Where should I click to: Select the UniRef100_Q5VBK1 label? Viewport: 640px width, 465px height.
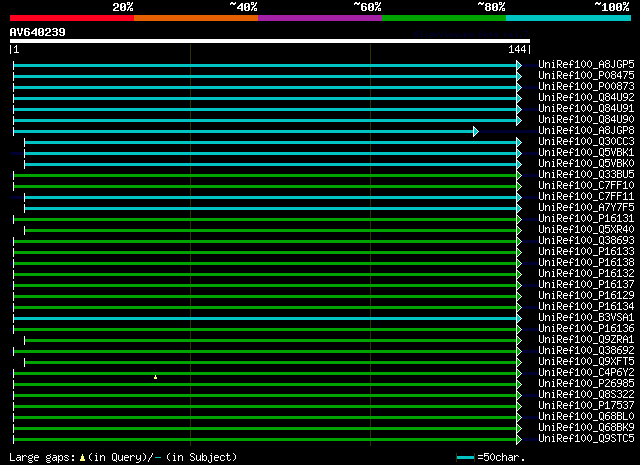click(x=586, y=153)
